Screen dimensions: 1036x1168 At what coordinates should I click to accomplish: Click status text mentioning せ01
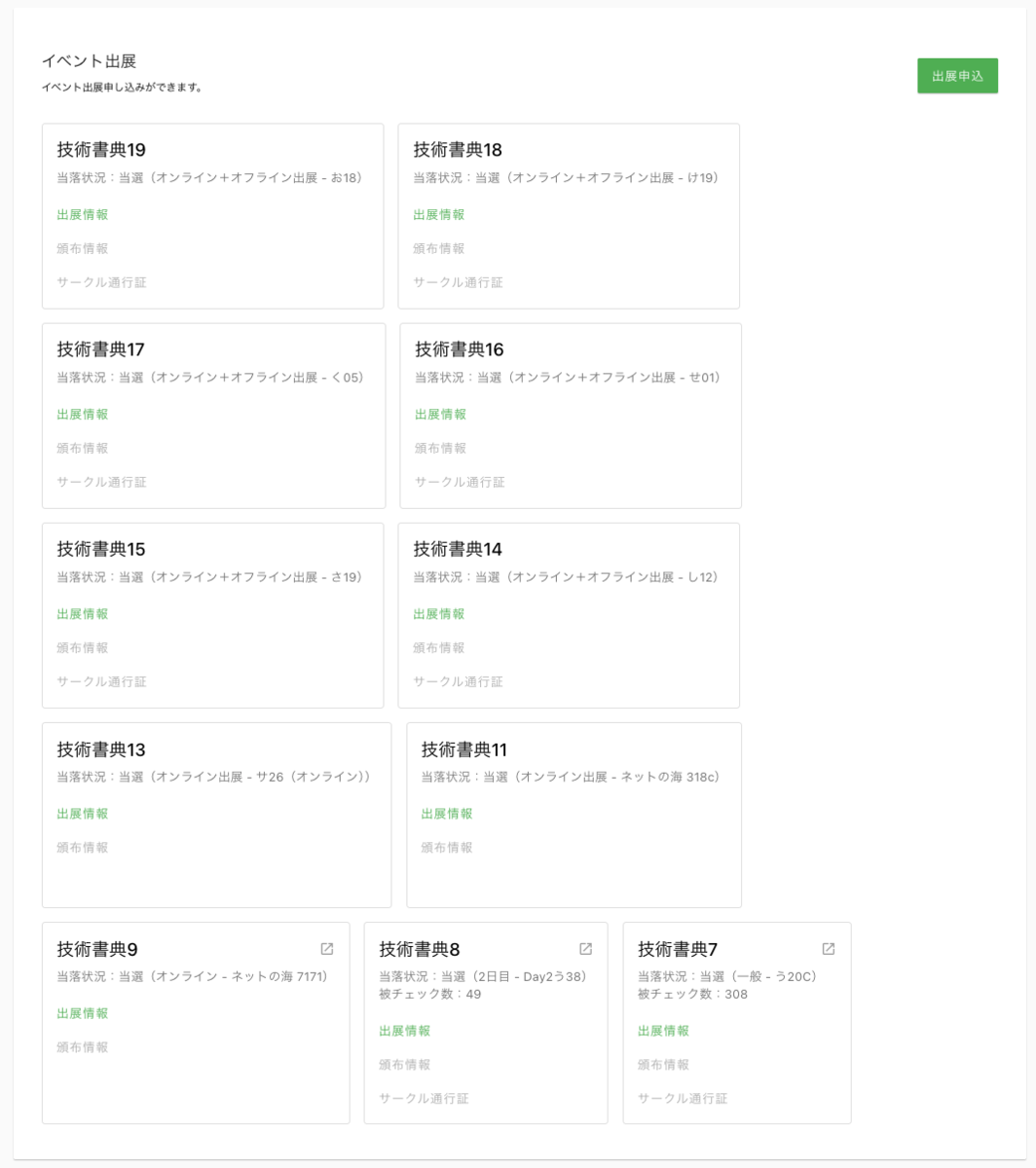tap(569, 378)
